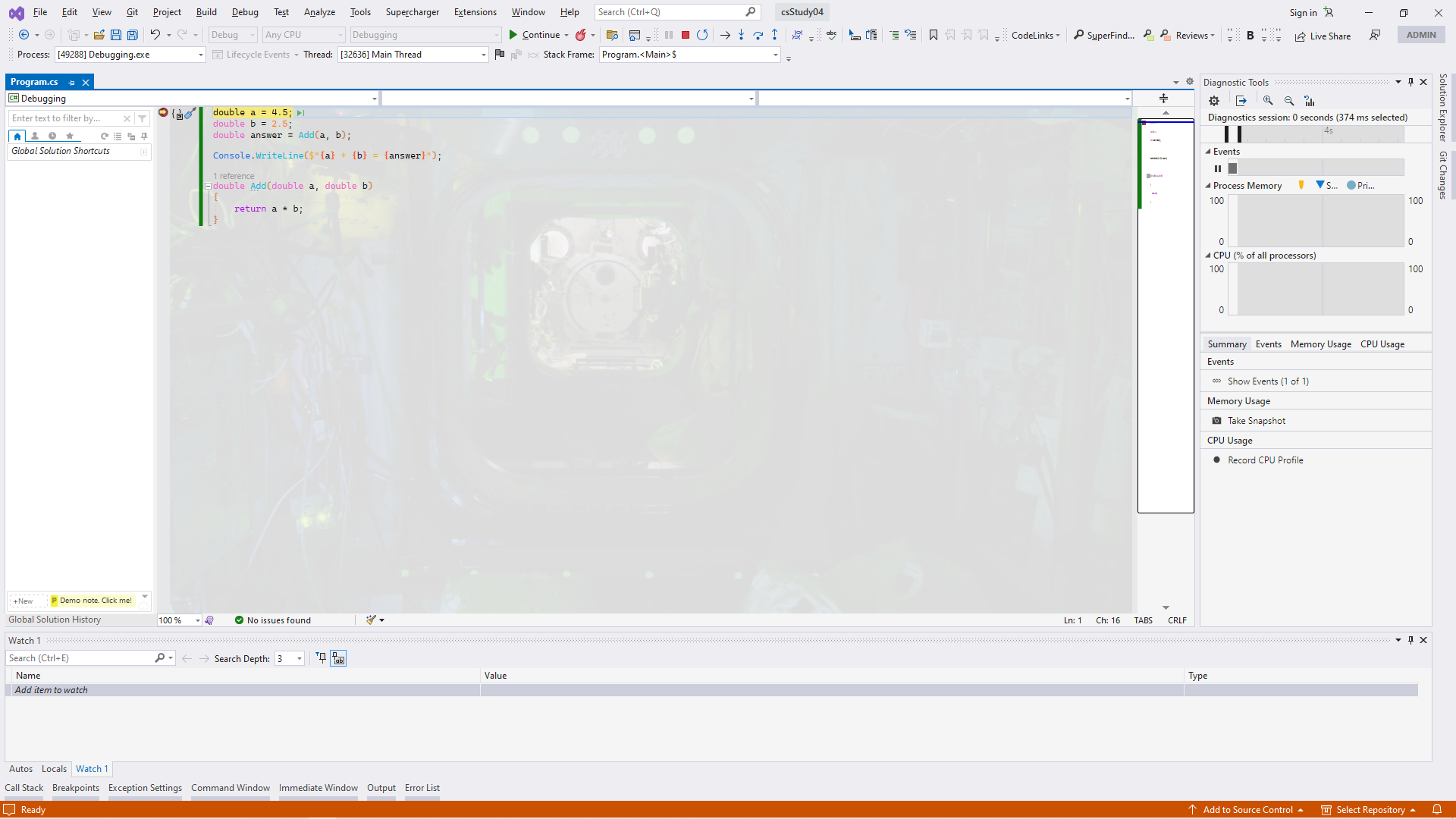Click the Restart debugging icon
The width and height of the screenshot is (1456, 819).
(x=702, y=35)
